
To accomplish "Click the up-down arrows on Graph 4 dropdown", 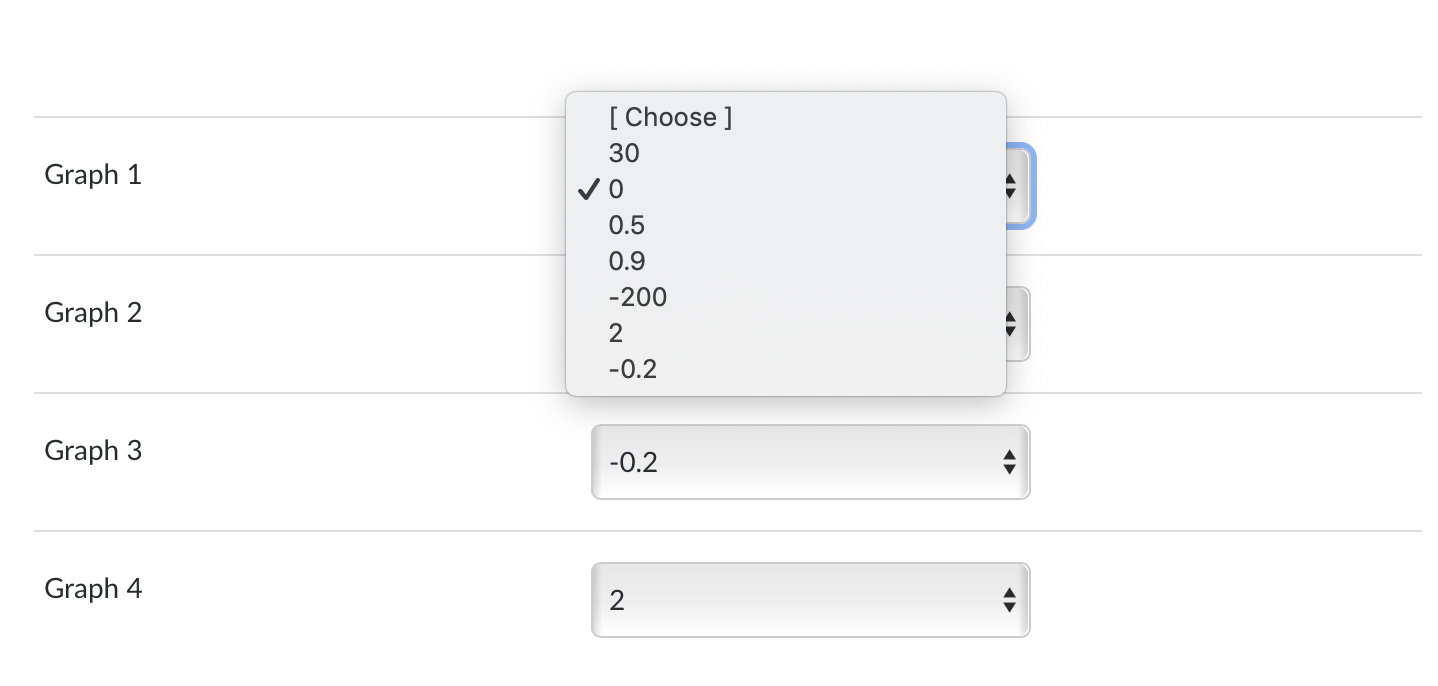I will [1009, 600].
